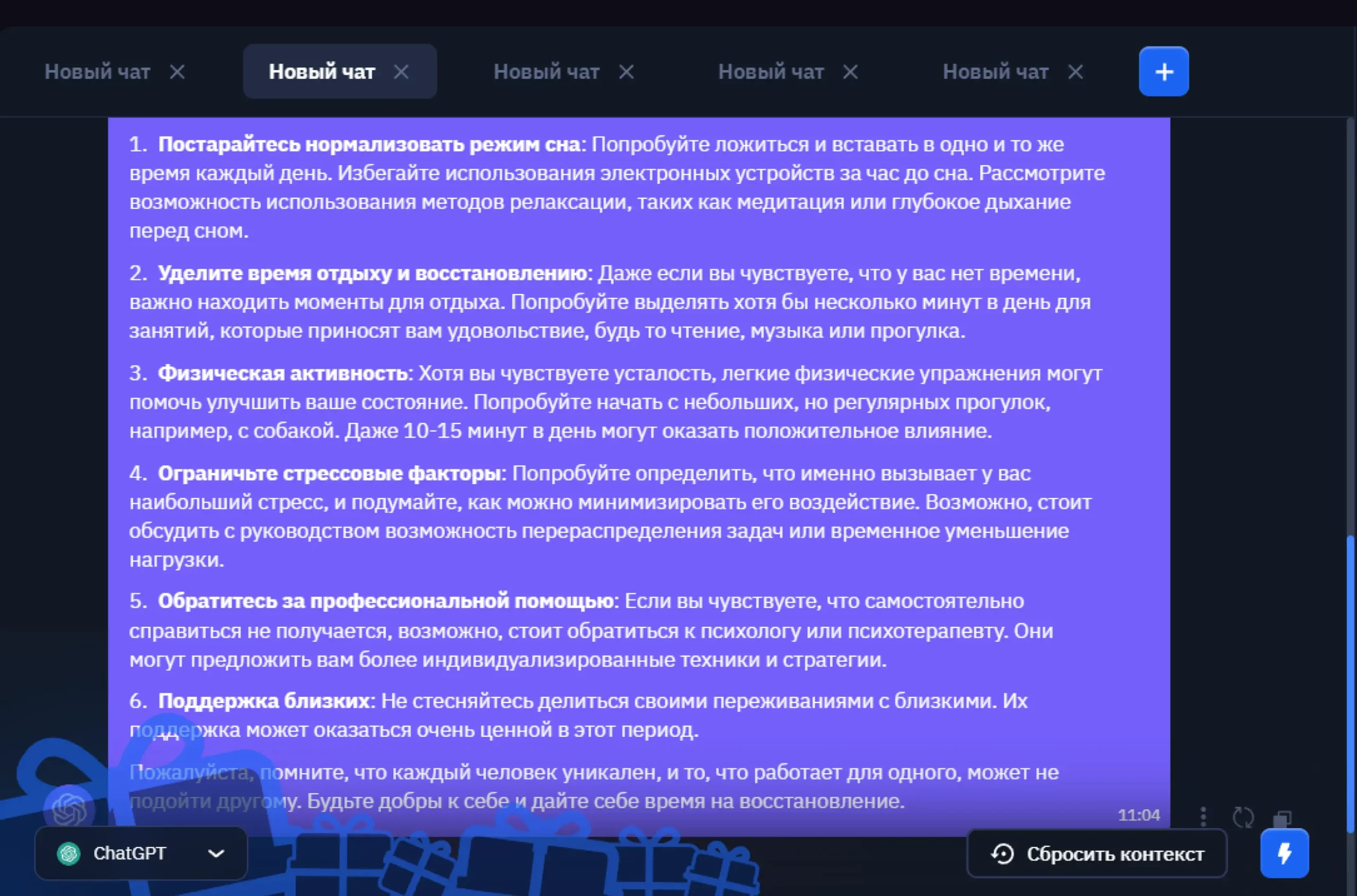
Task: Click the 11:04 message timestamp
Action: pyautogui.click(x=1139, y=815)
